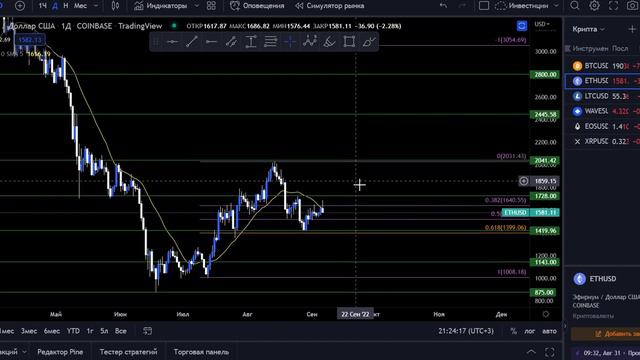Expand the Инвестиции layout dropdown arrow
This screenshot has height=360, width=640.
point(556,6)
